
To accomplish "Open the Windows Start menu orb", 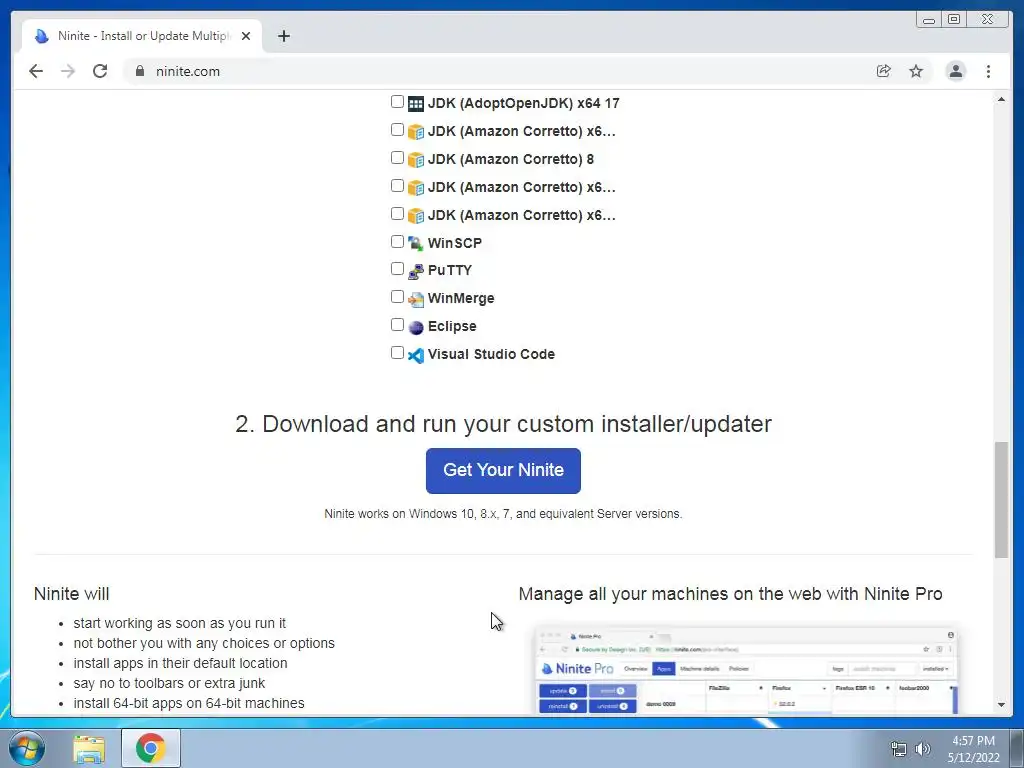I will coord(27,748).
